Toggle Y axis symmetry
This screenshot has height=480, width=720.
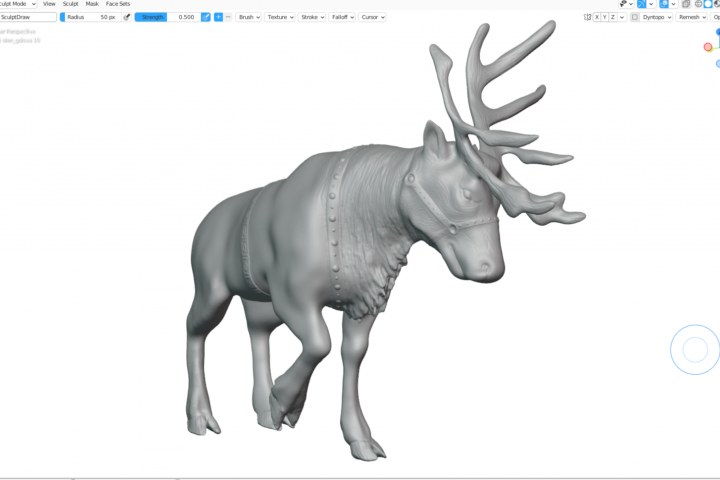(x=605, y=17)
